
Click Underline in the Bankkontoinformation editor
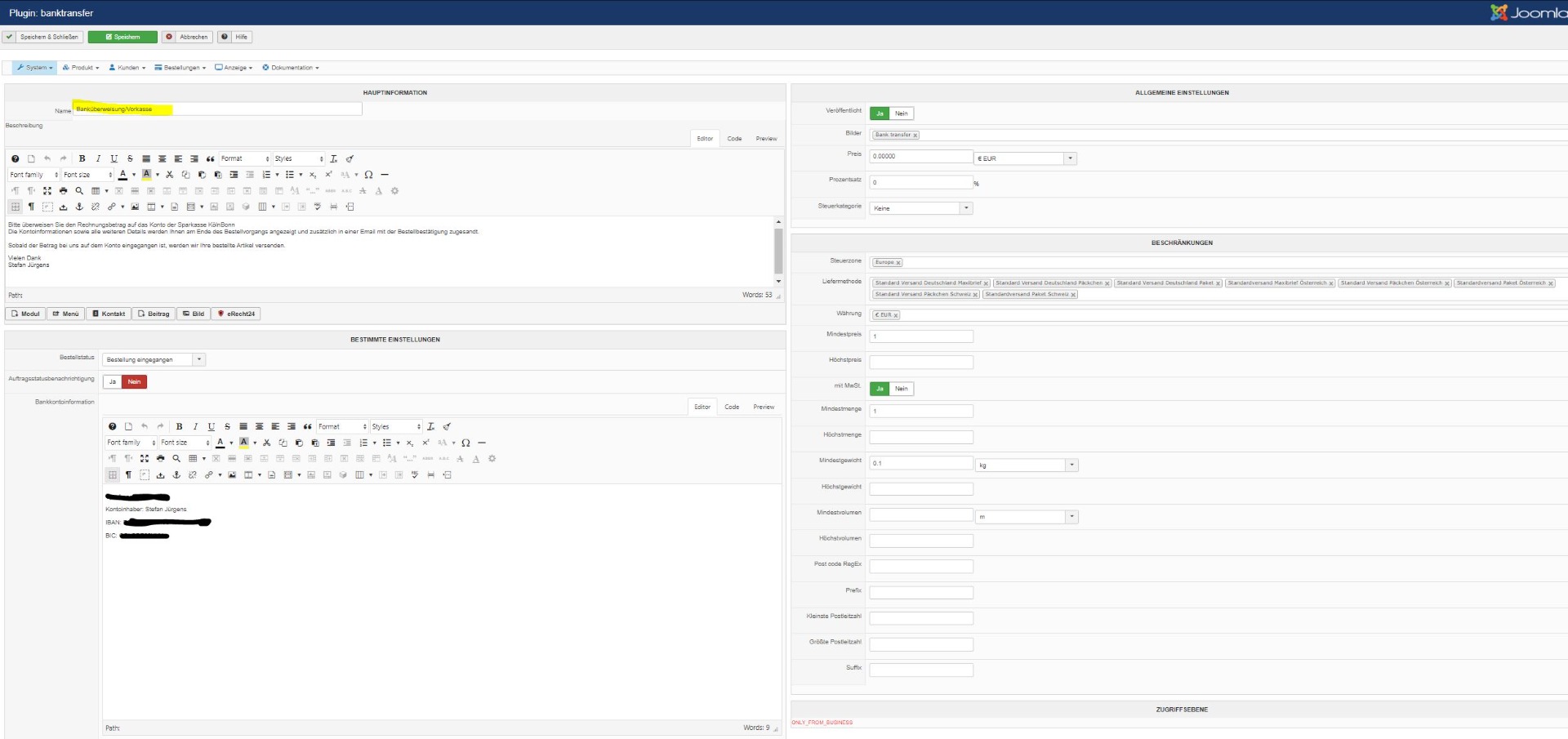click(212, 427)
